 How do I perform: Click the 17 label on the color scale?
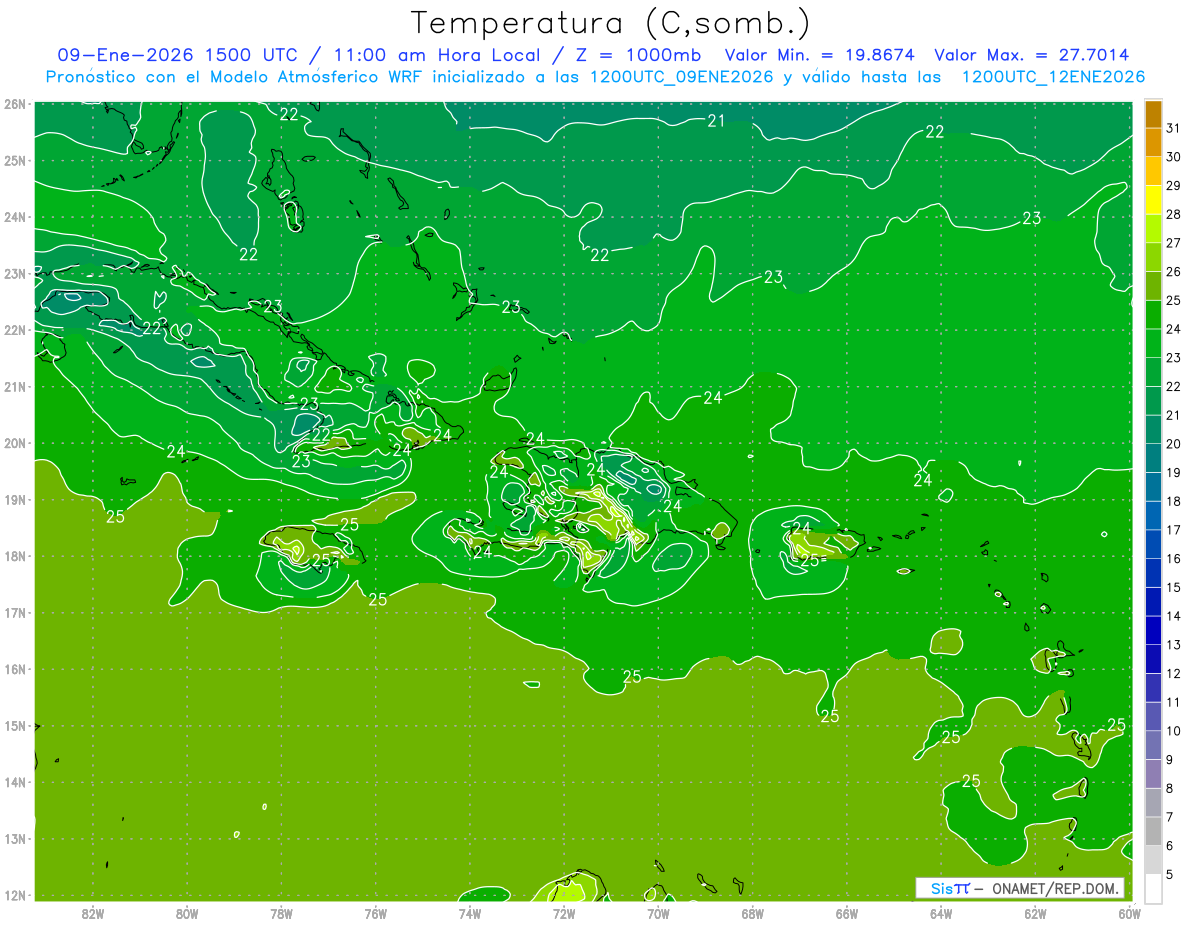[1174, 530]
